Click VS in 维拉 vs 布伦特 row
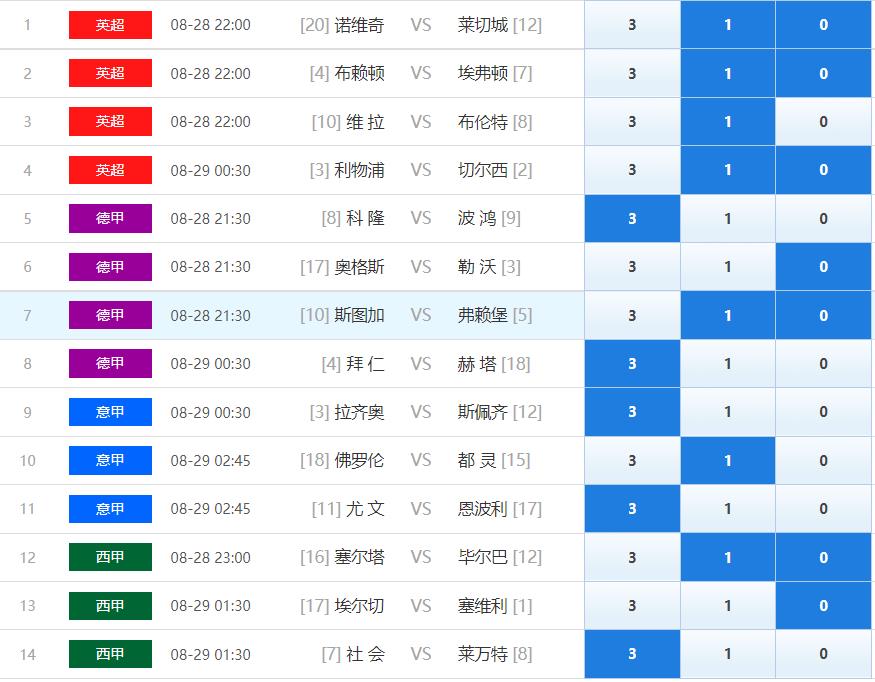Screen dimensions: 875x682 421,122
